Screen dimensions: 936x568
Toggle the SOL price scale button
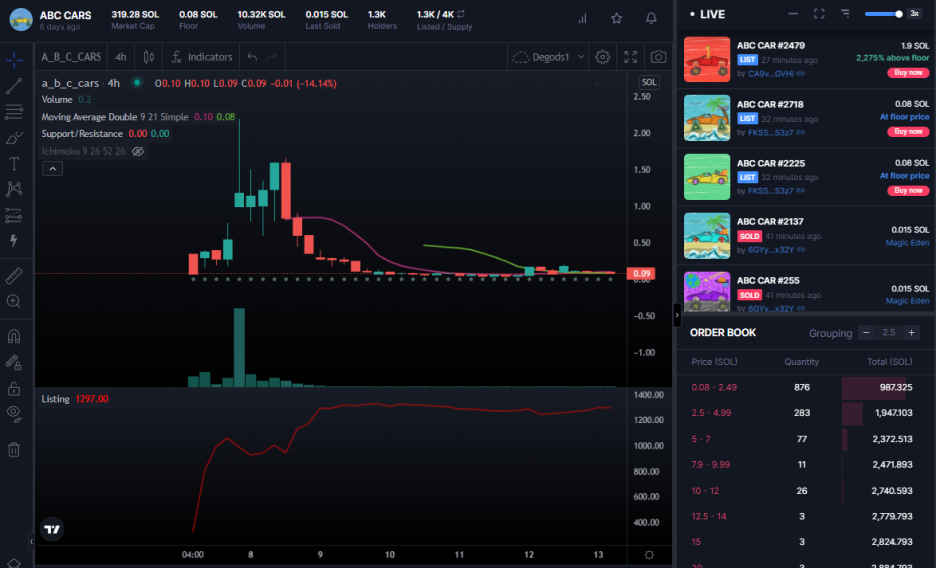pos(649,82)
